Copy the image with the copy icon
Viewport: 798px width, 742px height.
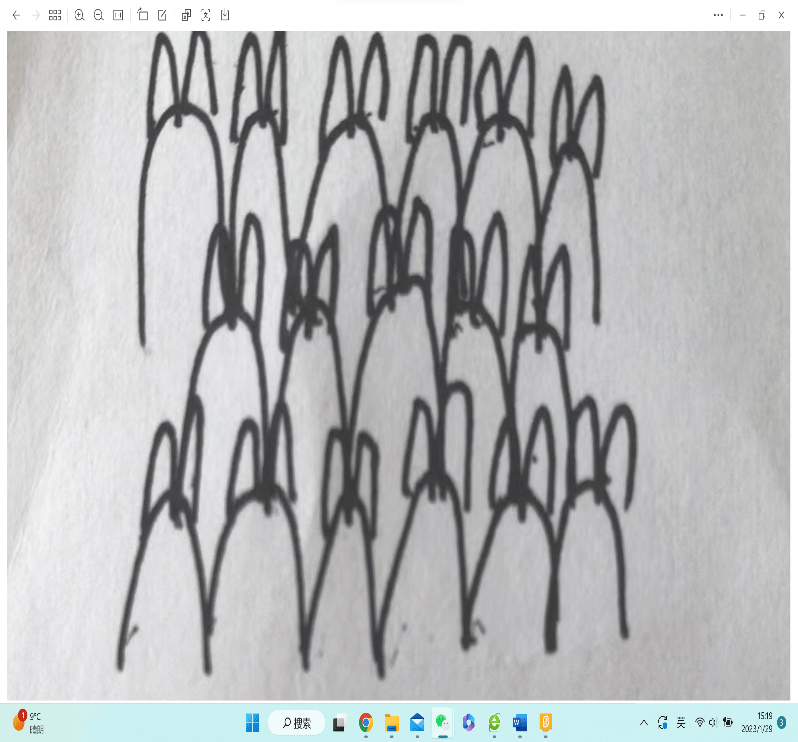pos(187,15)
